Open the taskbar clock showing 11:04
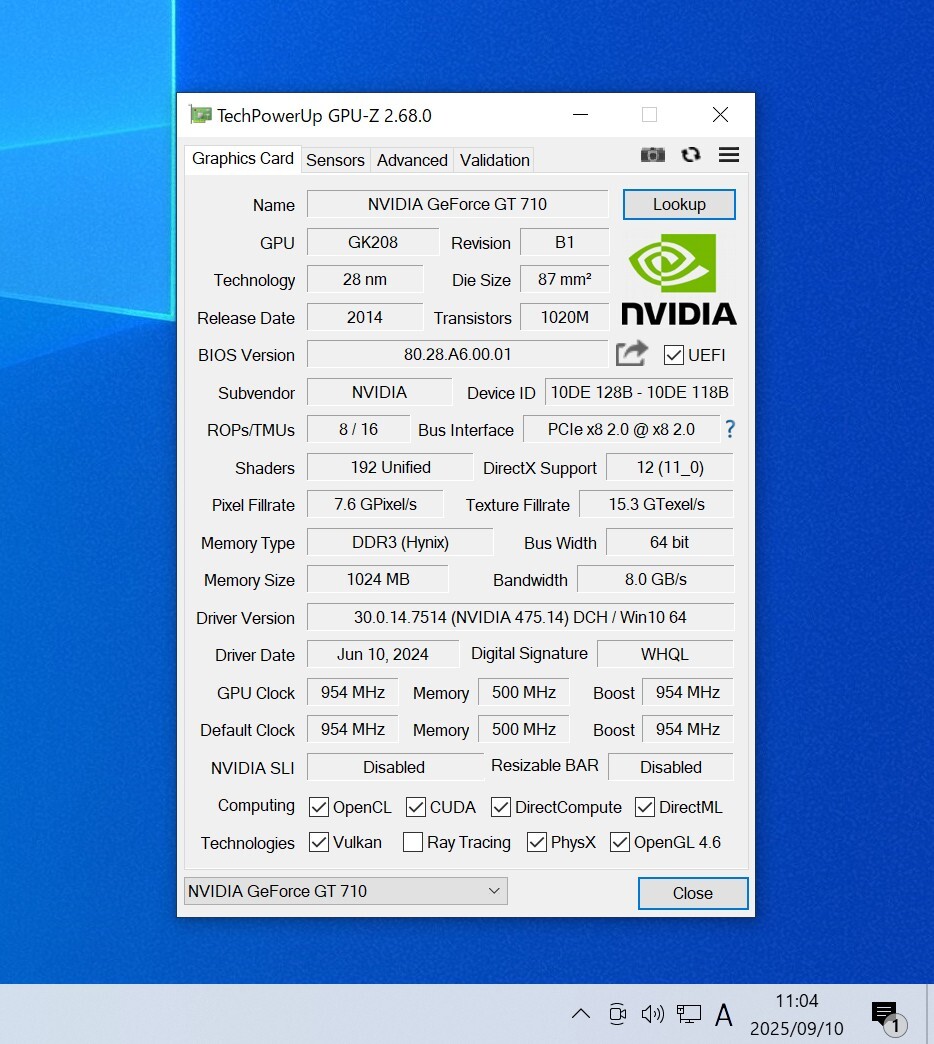This screenshot has width=934, height=1044. tap(797, 1014)
